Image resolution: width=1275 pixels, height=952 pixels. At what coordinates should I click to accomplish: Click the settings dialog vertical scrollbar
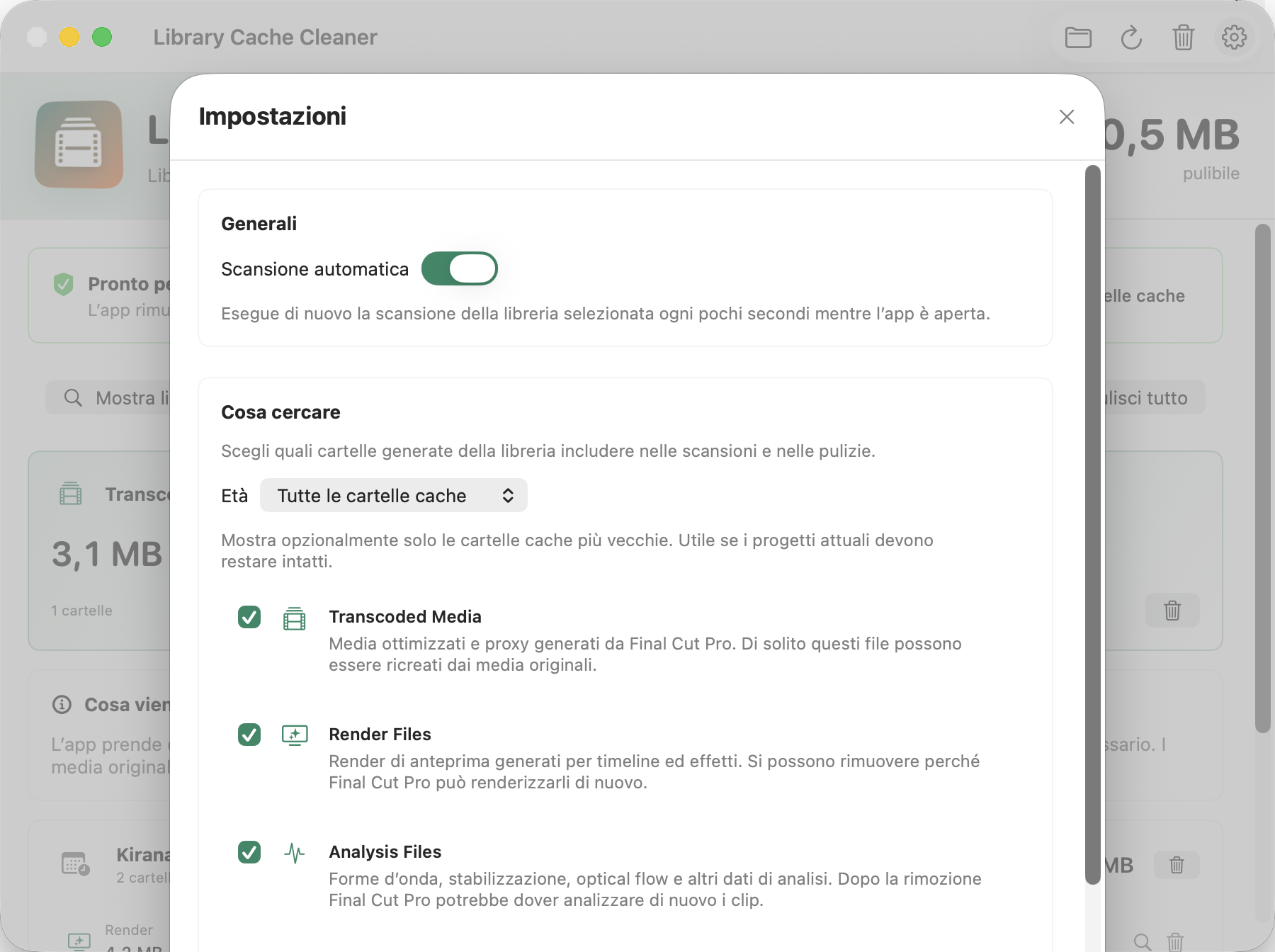(x=1093, y=524)
